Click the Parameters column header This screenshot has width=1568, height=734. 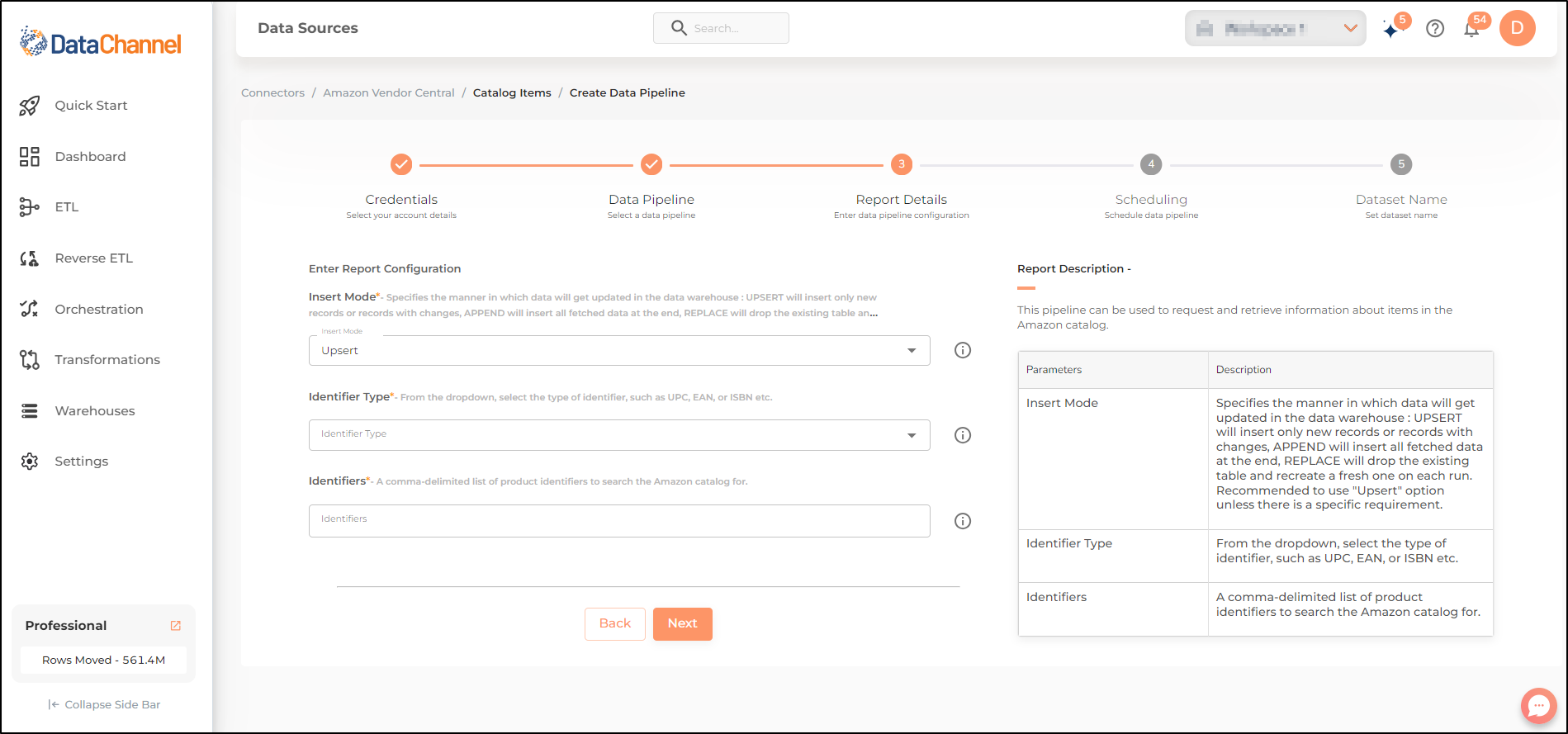coord(1113,370)
